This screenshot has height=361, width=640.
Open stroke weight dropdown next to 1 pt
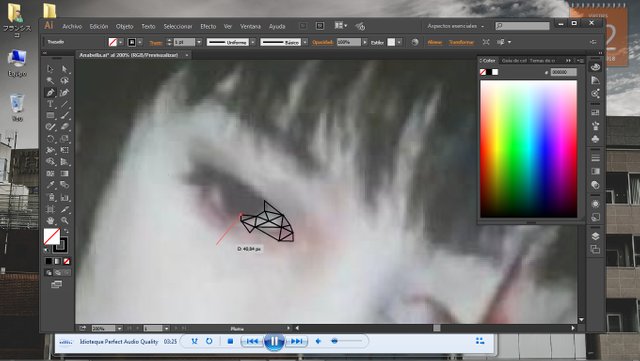coord(199,42)
